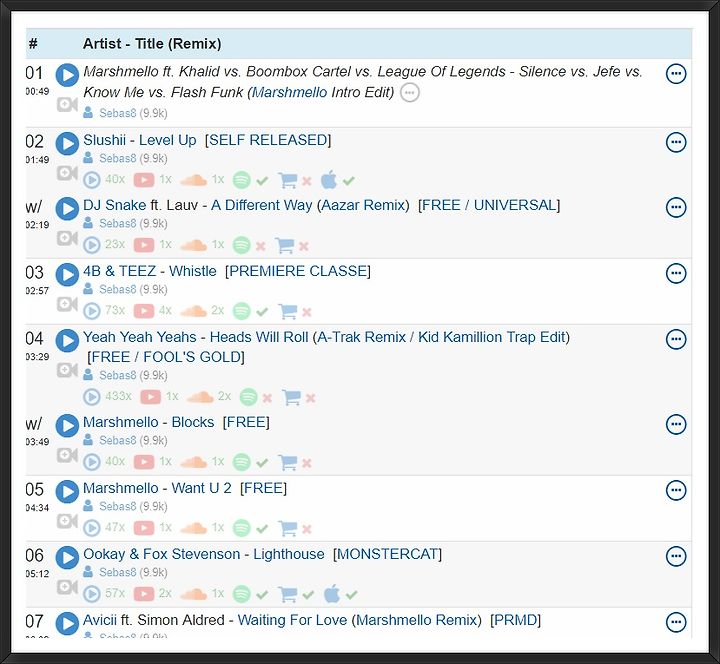Add video for A Different Way
The image size is (720, 664).
pyautogui.click(x=67, y=238)
